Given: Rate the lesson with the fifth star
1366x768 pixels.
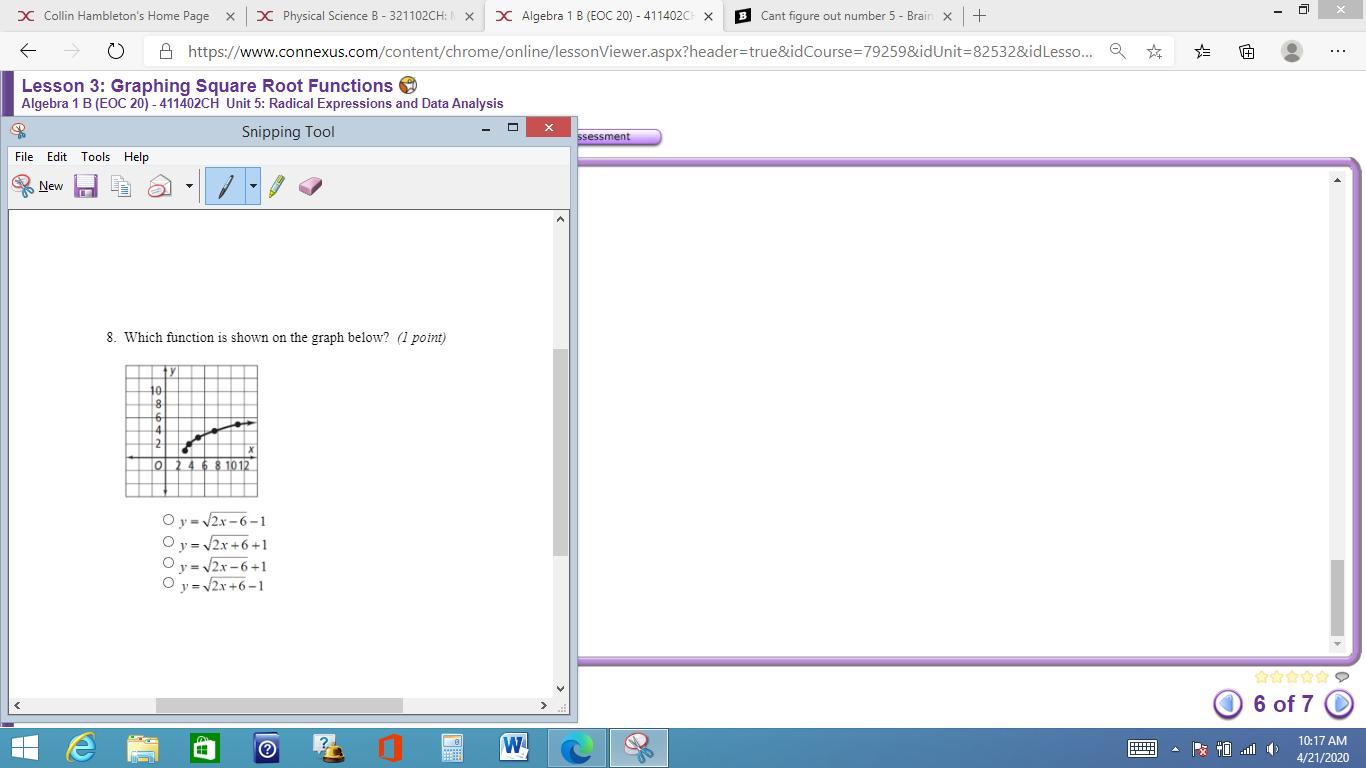Looking at the screenshot, I should click(1322, 677).
